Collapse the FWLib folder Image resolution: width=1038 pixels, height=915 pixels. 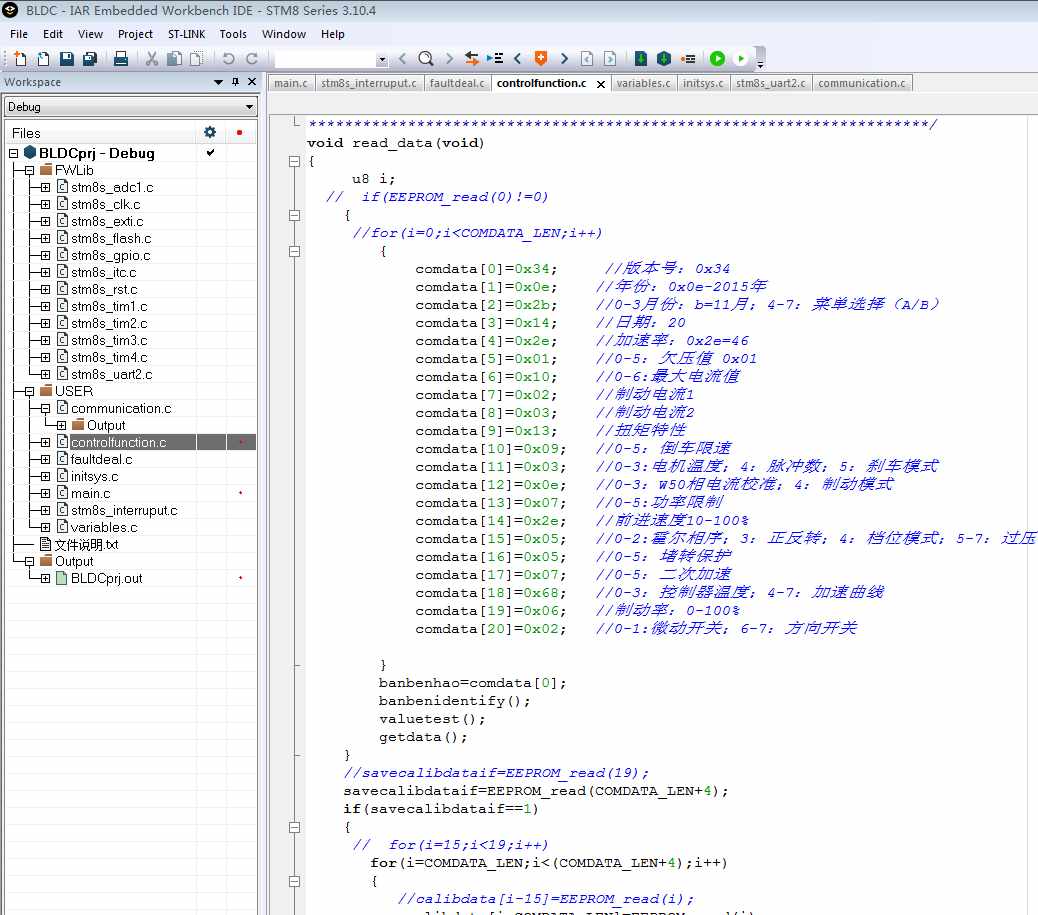click(x=29, y=170)
